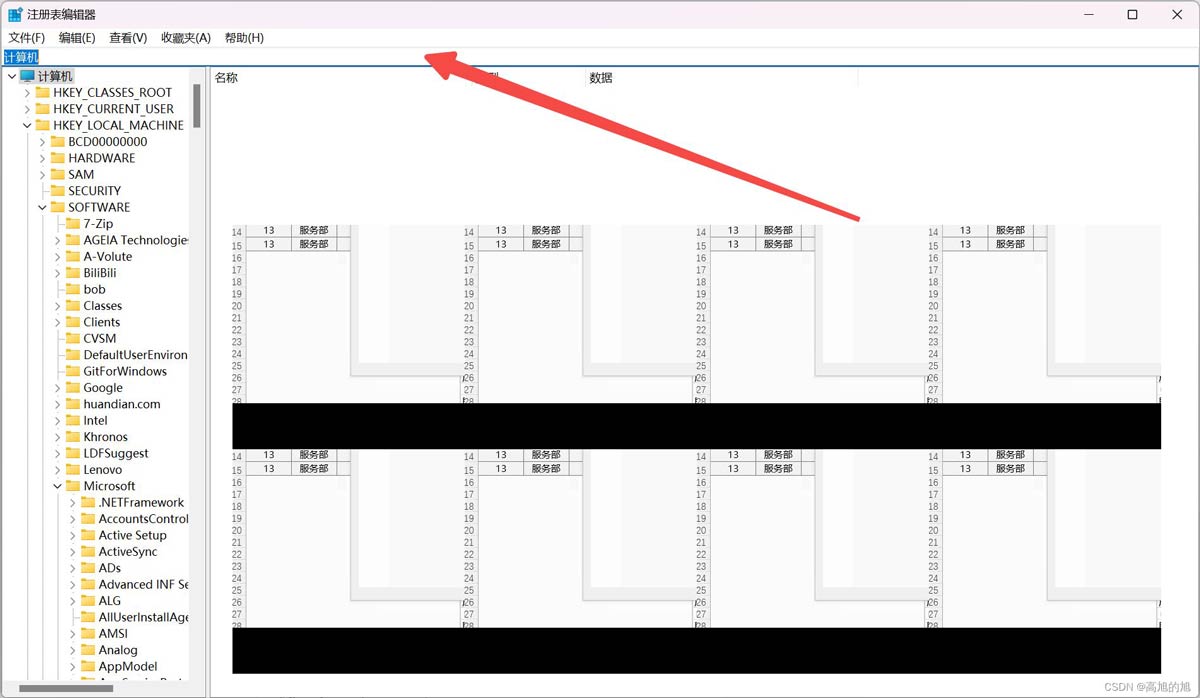Expand the .NETFramework key chevron

tap(73, 503)
